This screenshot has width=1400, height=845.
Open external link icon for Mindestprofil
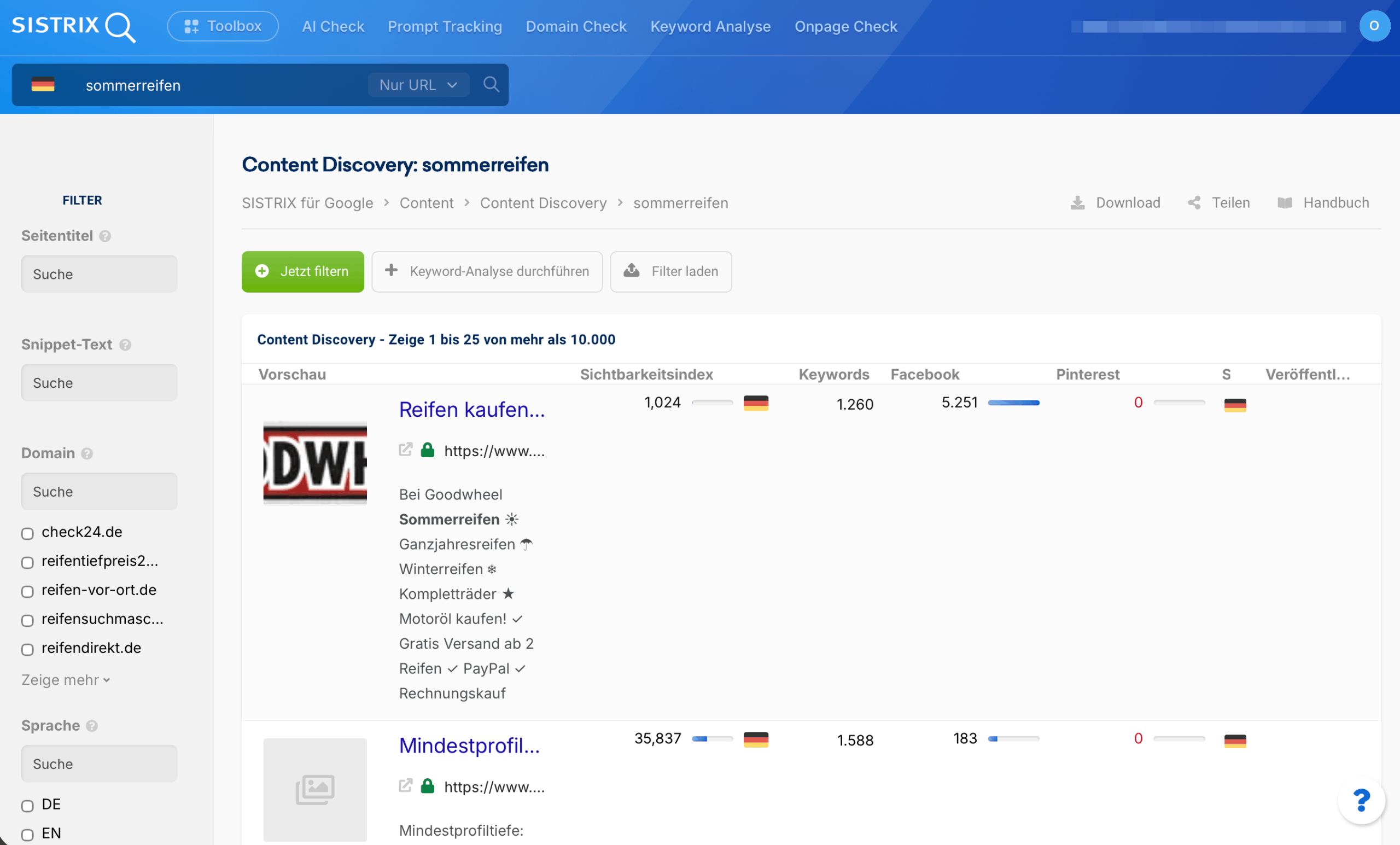click(x=405, y=786)
